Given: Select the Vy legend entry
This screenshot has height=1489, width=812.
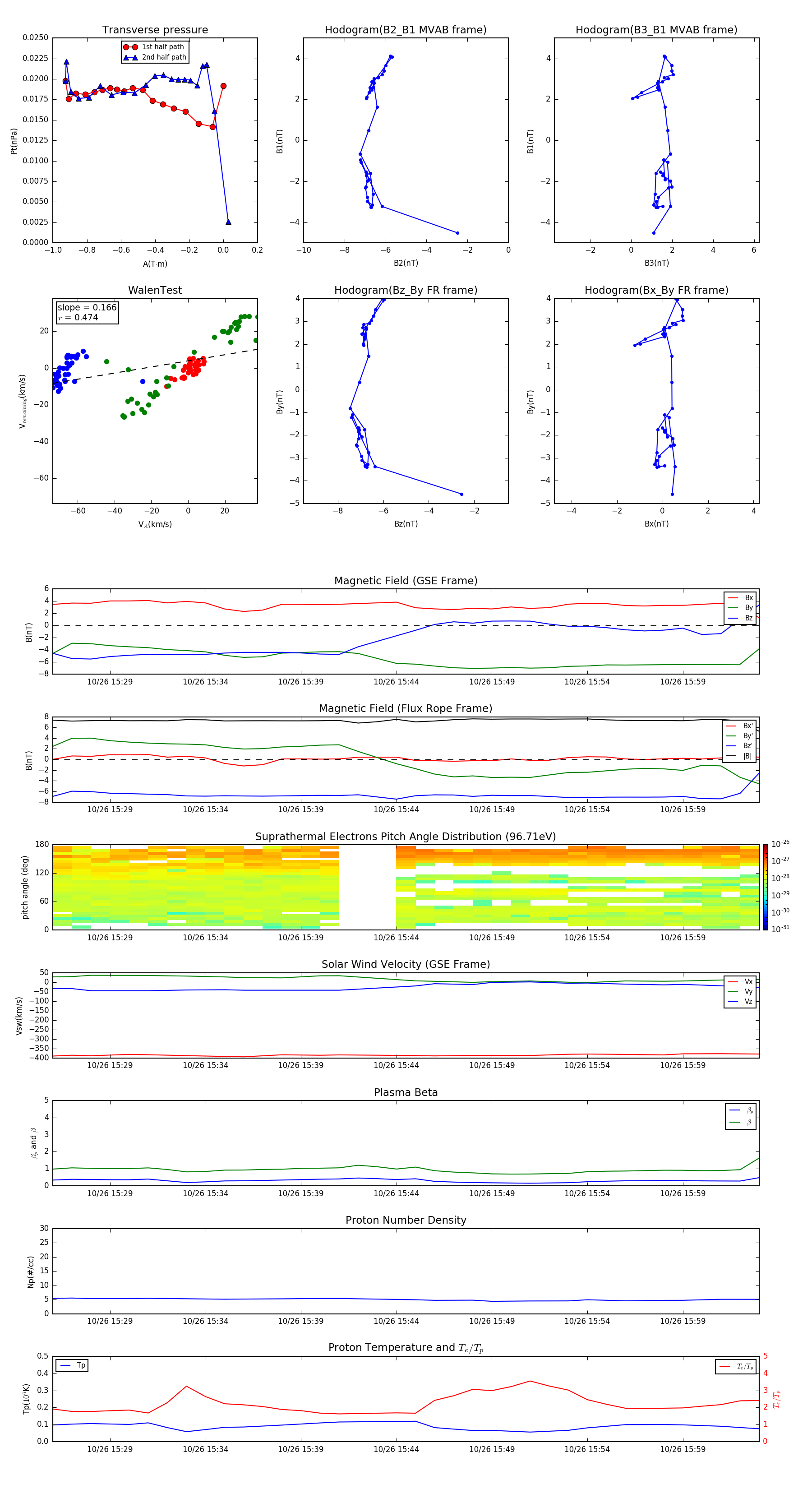Looking at the screenshot, I should coord(740,991).
